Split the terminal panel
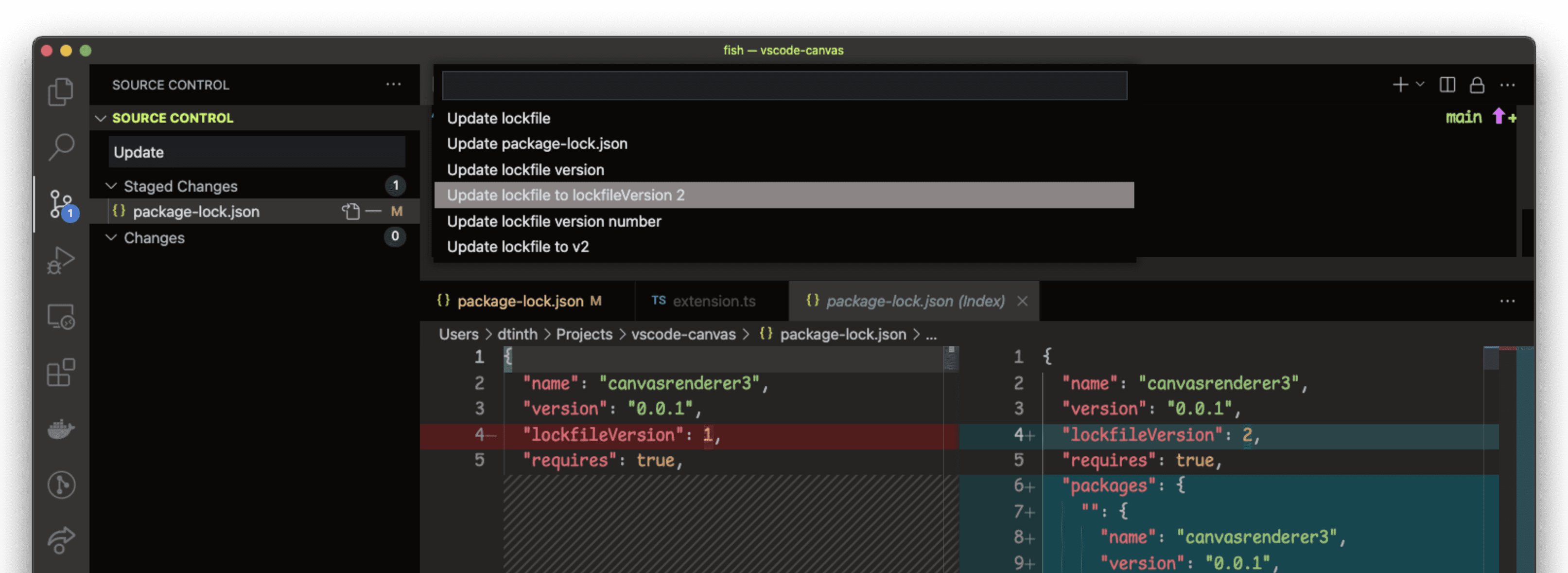 [x=1447, y=85]
